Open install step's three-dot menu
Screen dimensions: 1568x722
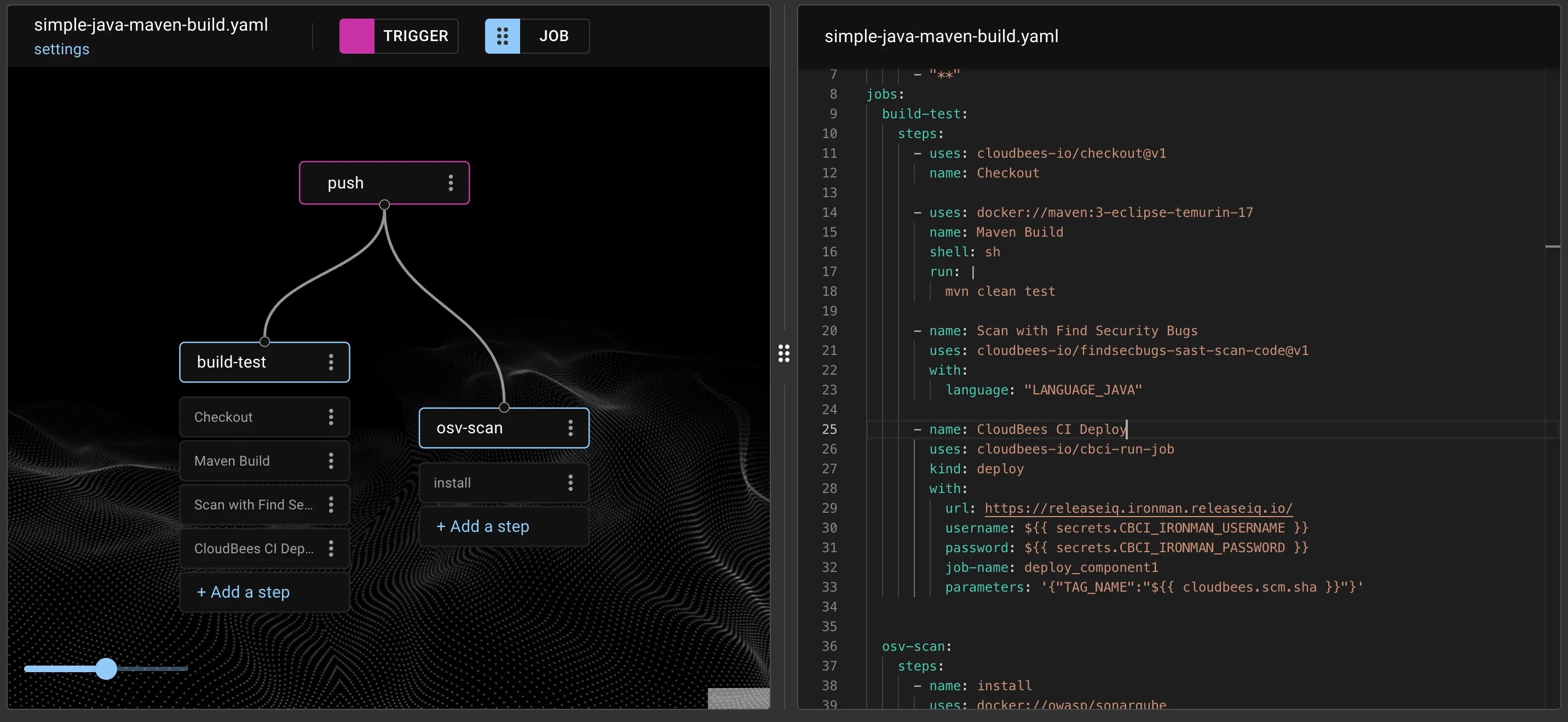click(x=570, y=483)
